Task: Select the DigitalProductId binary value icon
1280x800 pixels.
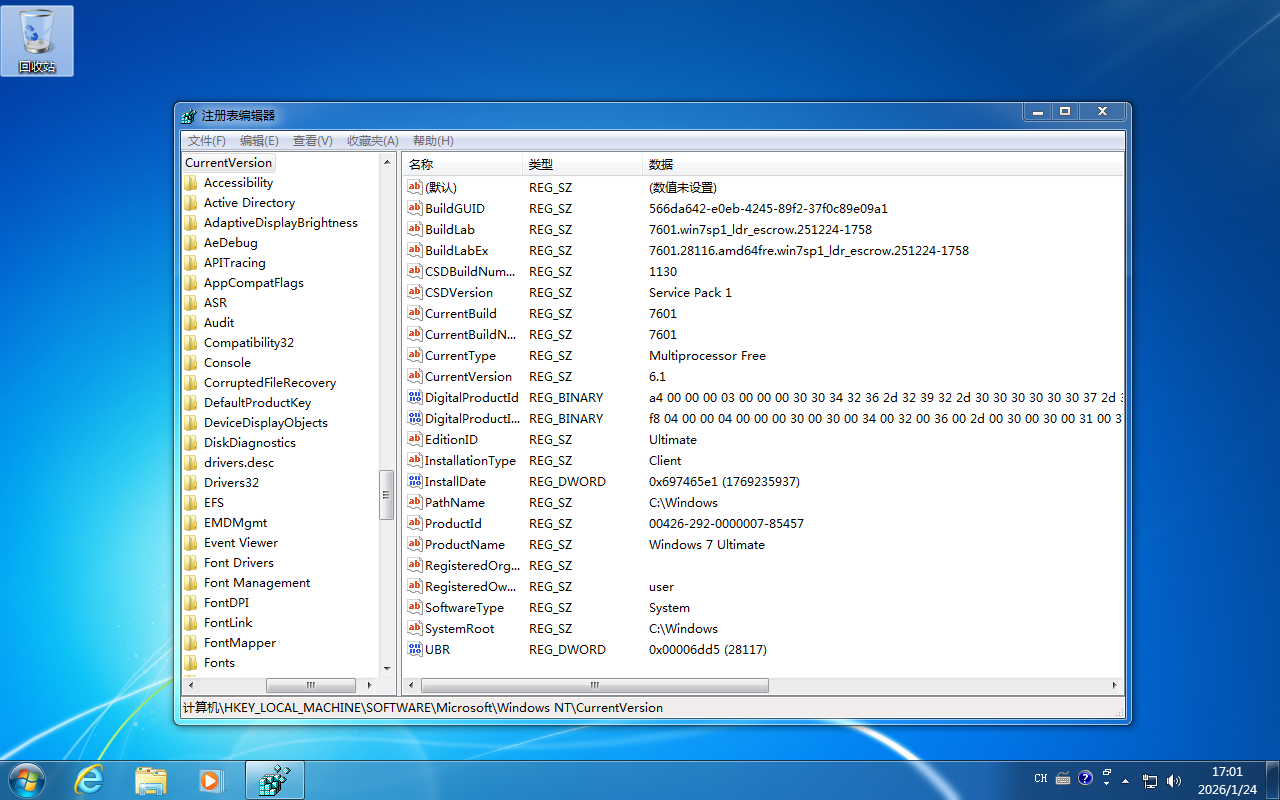Action: [416, 397]
